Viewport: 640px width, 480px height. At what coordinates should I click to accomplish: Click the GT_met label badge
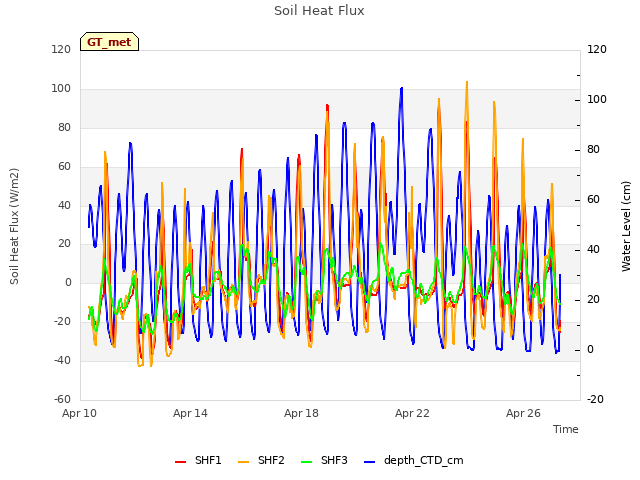click(x=109, y=42)
